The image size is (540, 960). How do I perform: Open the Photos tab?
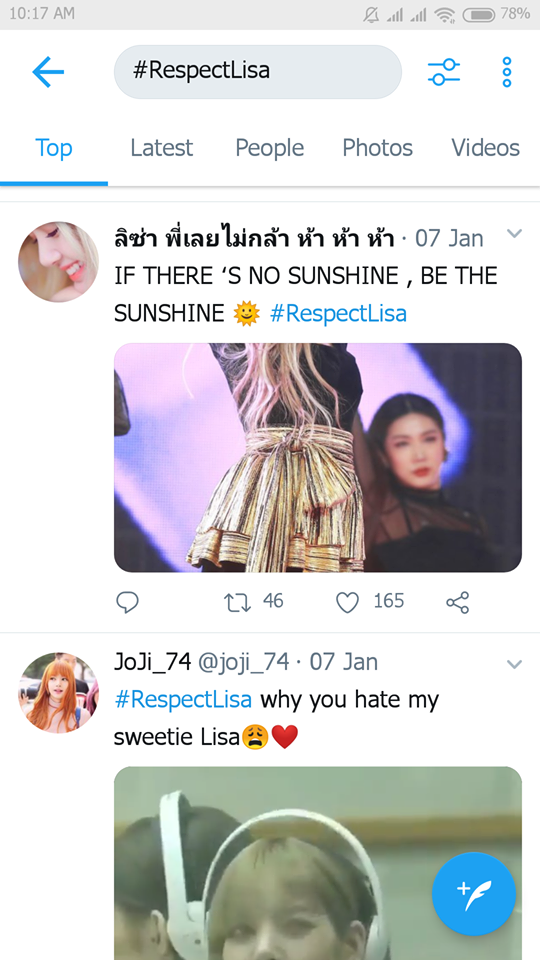point(377,148)
